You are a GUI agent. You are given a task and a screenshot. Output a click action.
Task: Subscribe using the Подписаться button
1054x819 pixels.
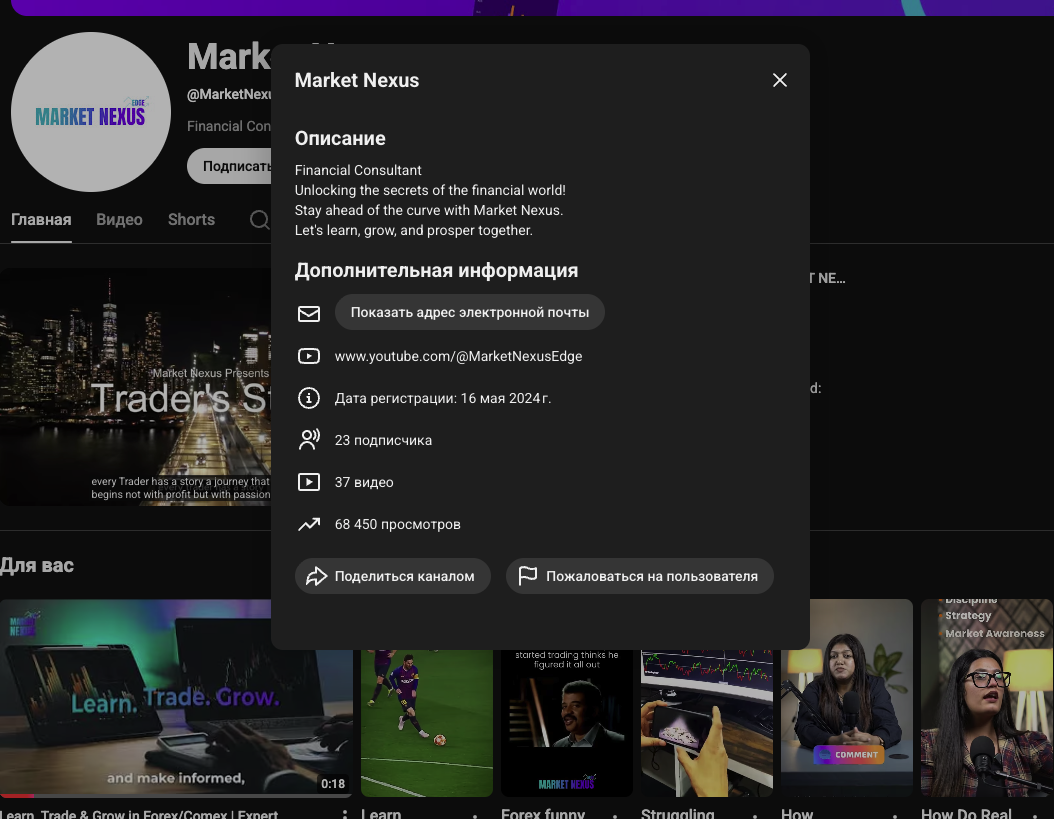coord(230,166)
